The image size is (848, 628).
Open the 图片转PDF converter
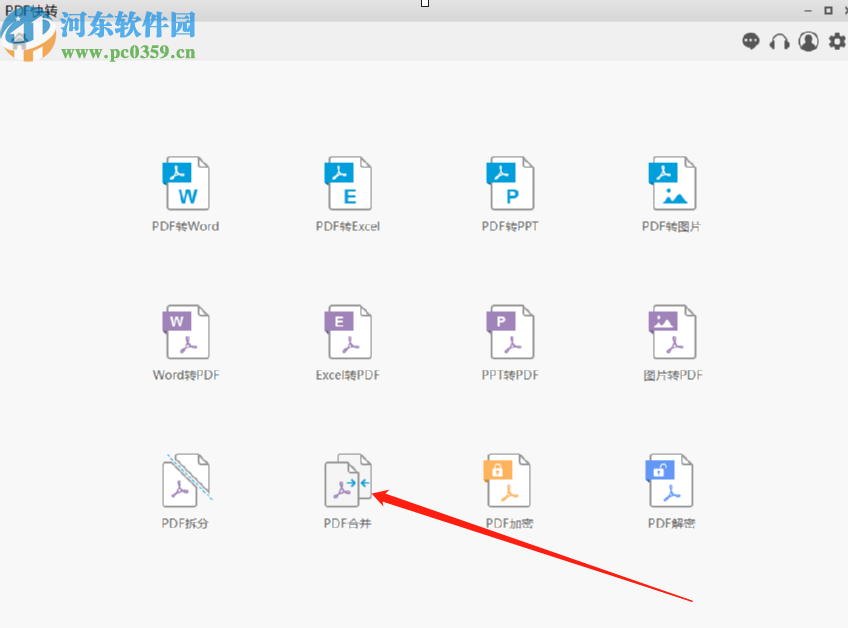[x=672, y=330]
